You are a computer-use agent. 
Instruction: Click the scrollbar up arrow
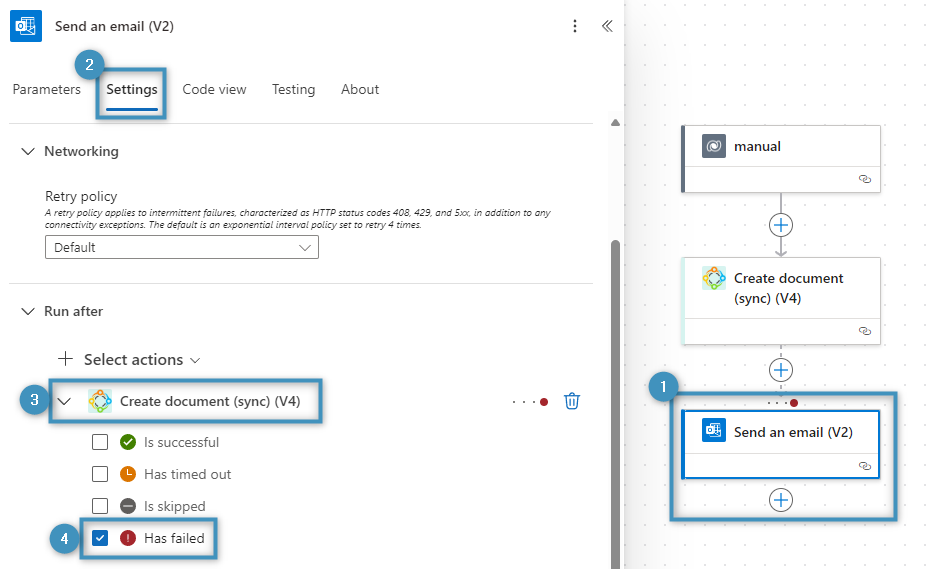(x=616, y=123)
